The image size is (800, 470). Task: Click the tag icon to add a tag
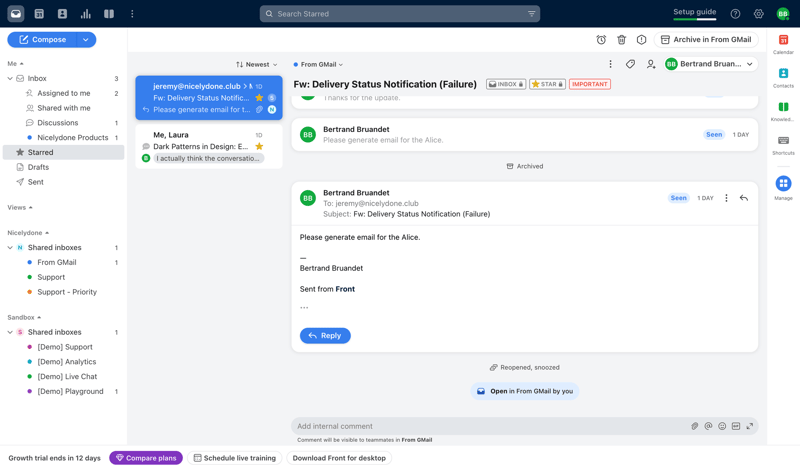click(x=631, y=64)
